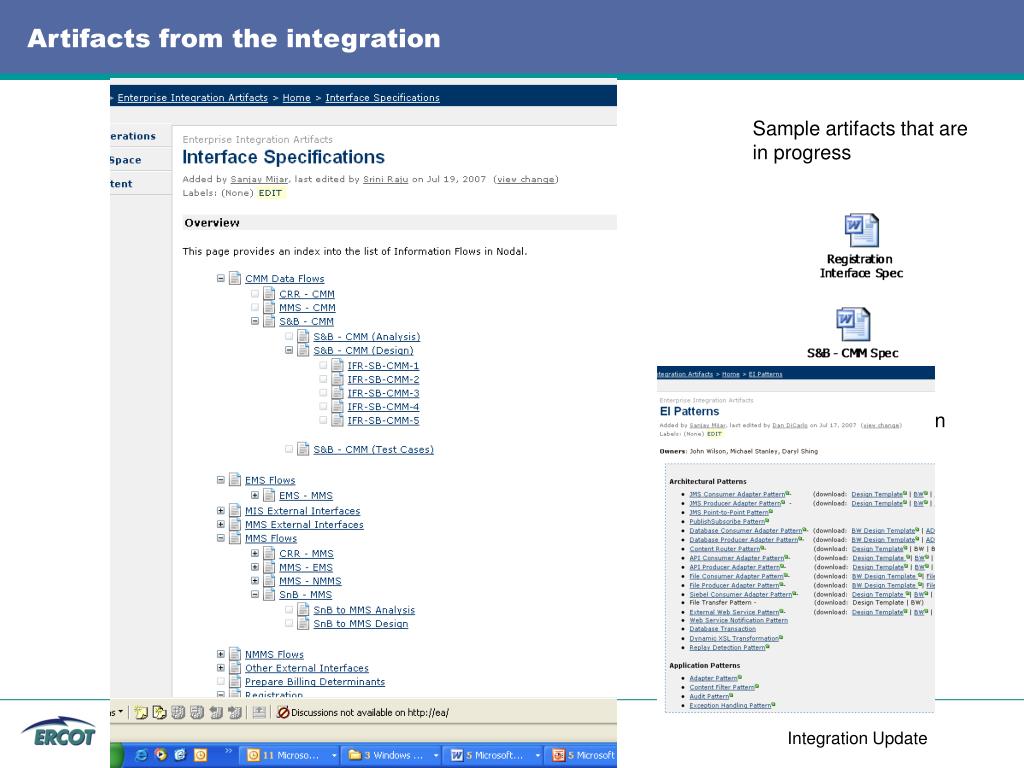Collapse the MMS Flows tree node
Screen dimensions: 1024x768
(221, 538)
